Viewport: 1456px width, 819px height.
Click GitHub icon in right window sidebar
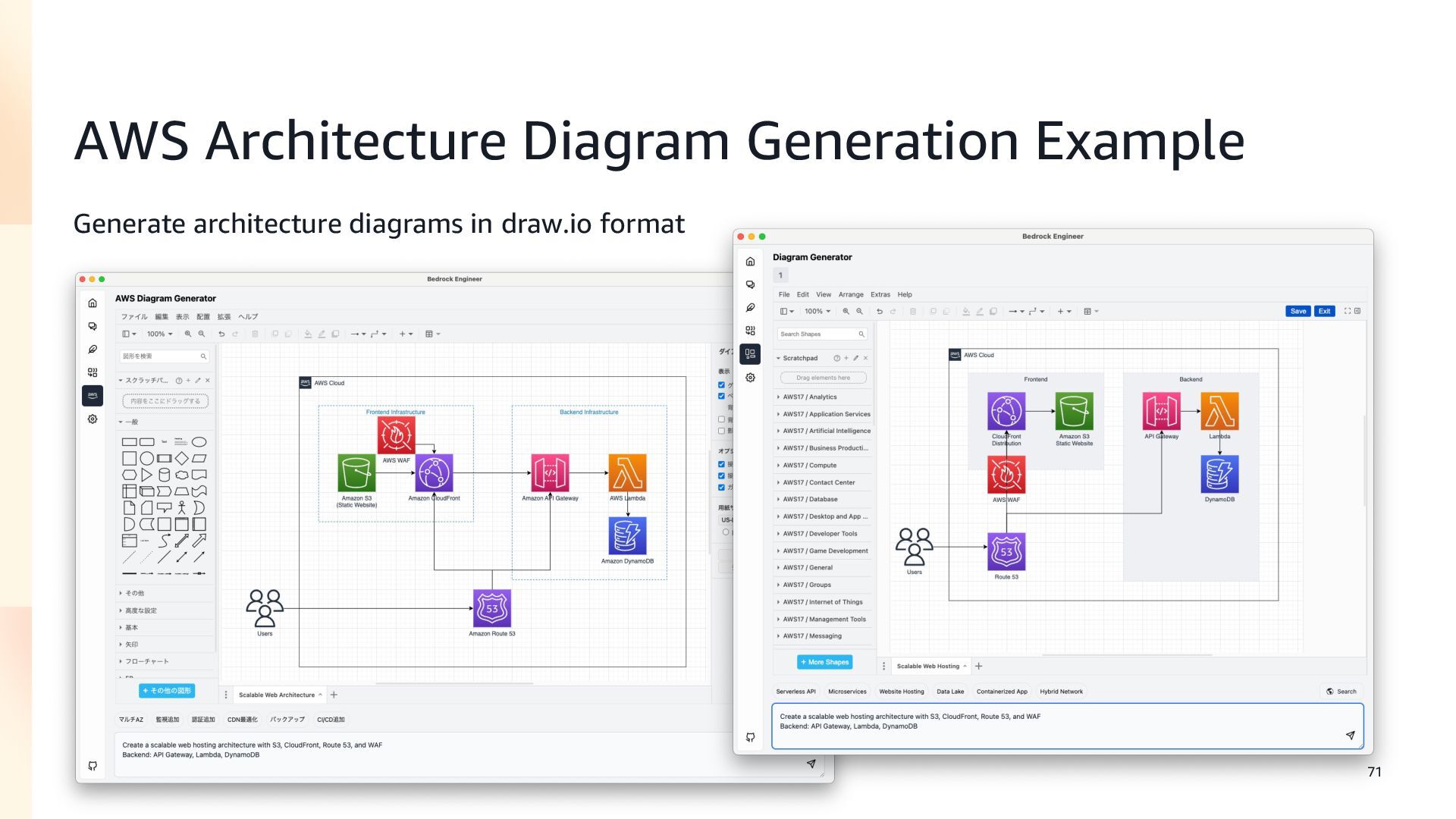[750, 737]
